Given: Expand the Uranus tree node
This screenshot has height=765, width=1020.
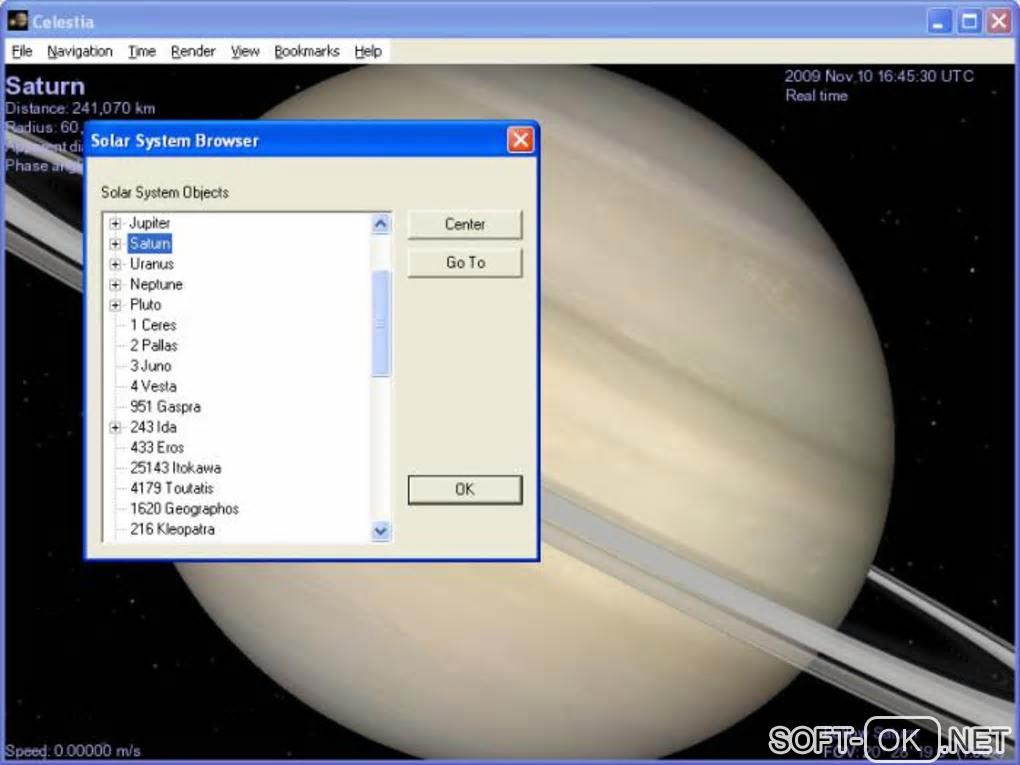Looking at the screenshot, I should pos(115,265).
